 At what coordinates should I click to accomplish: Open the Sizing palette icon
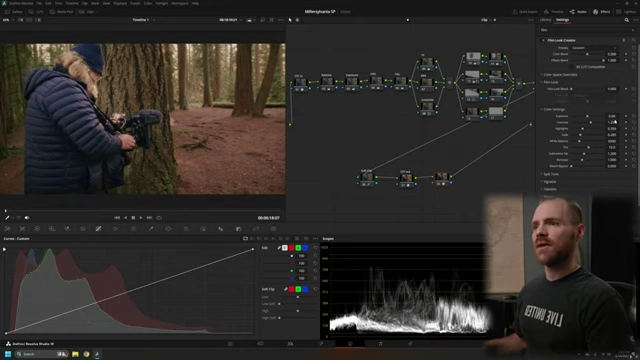point(256,229)
